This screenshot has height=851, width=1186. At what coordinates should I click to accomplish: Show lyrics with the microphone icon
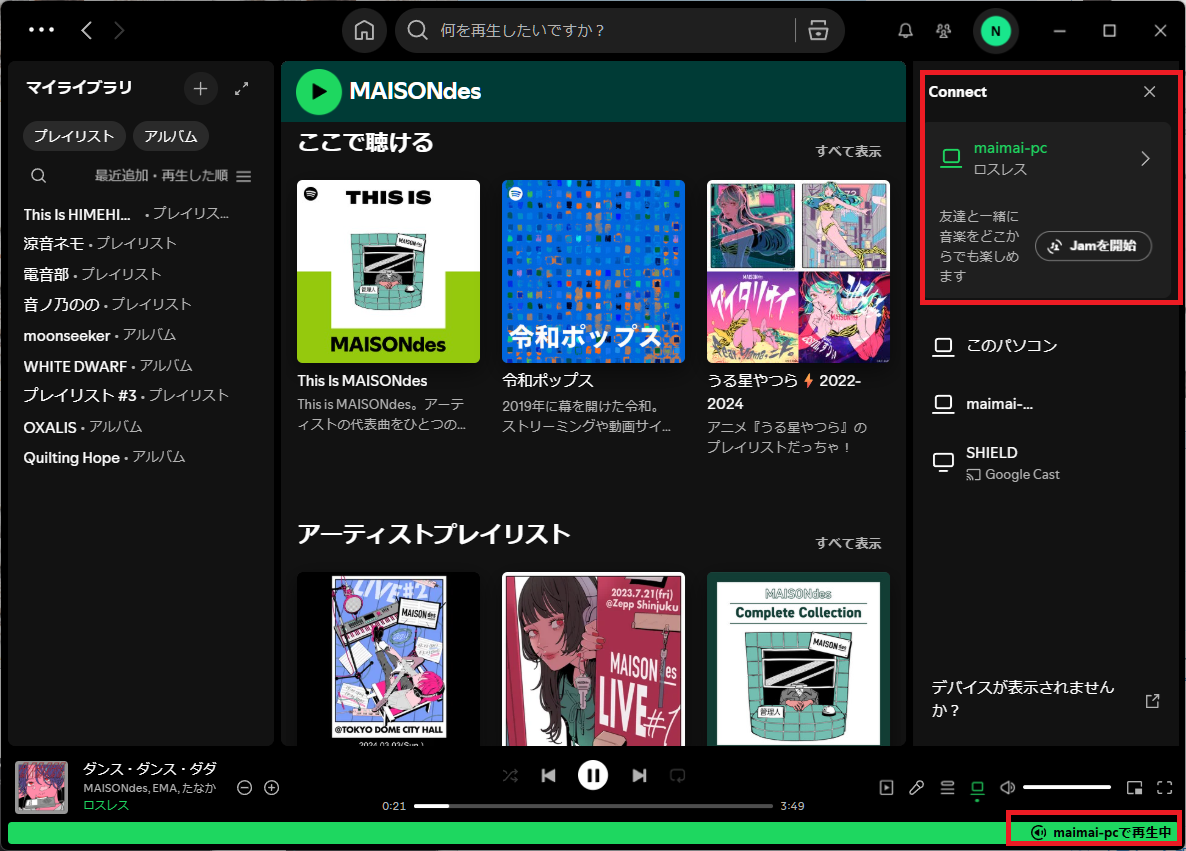(x=917, y=787)
